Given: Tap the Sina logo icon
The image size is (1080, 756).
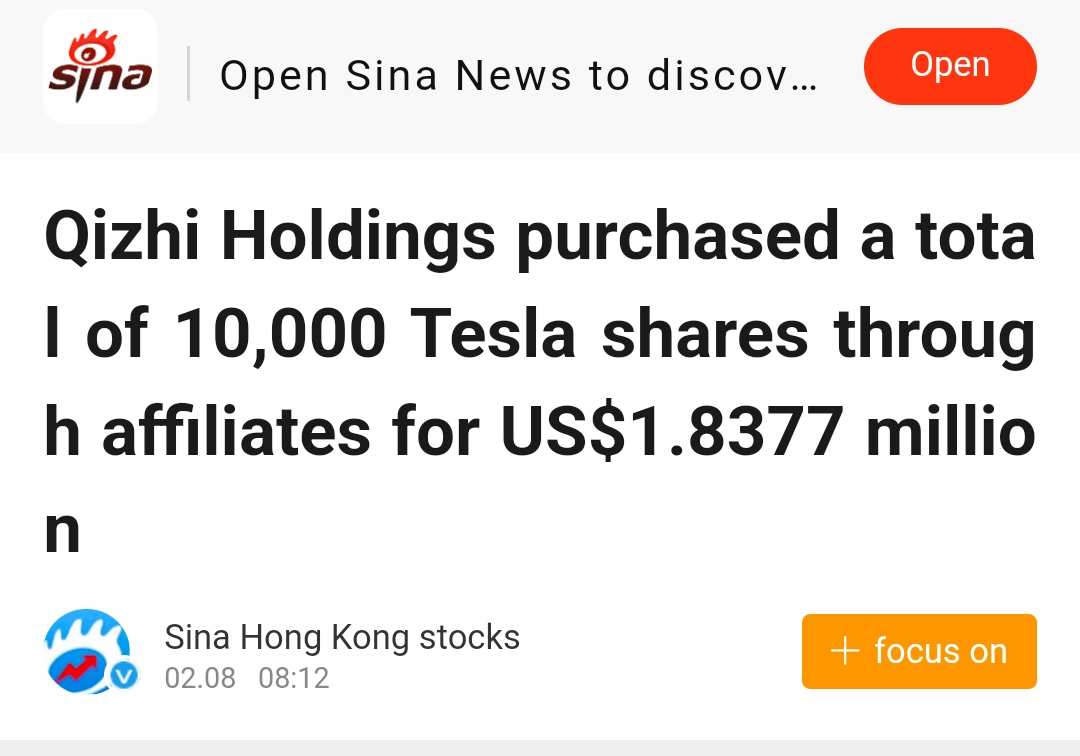Looking at the screenshot, I should [x=101, y=66].
